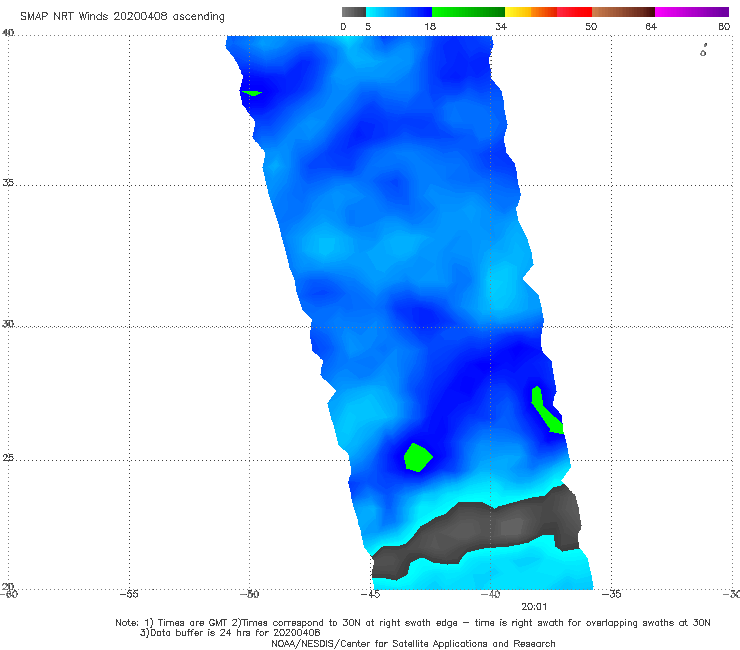This screenshot has width=740, height=650.
Task: Click the latitude label 30
Action: tap(8, 324)
